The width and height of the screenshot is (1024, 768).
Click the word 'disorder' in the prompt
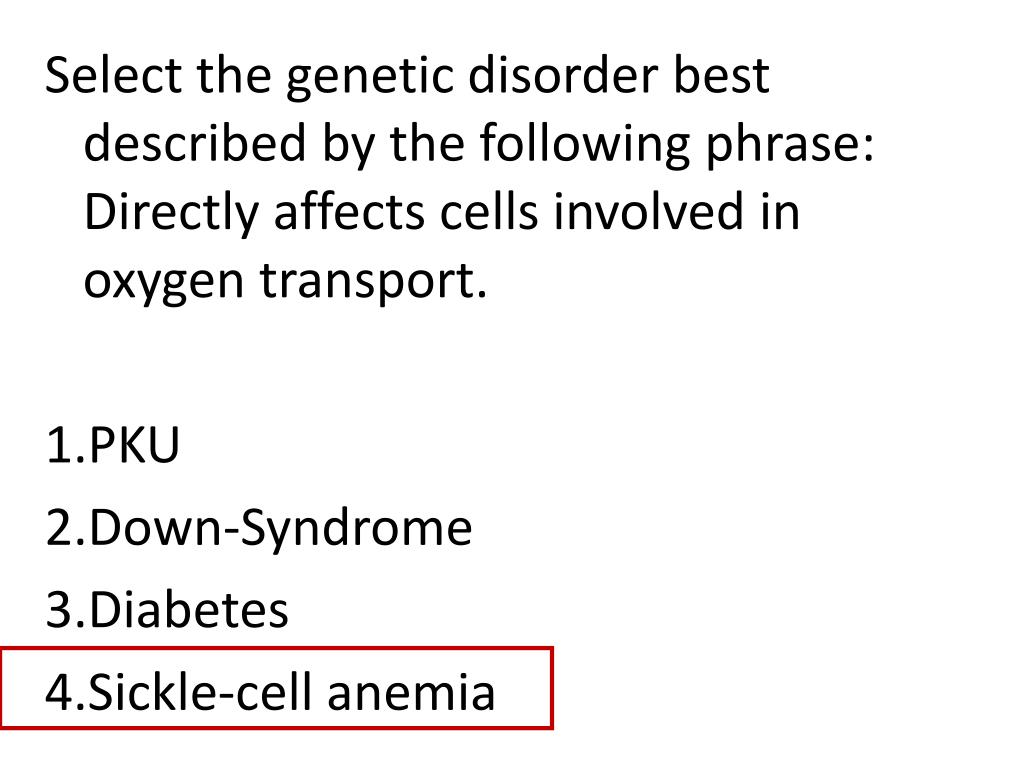click(563, 74)
